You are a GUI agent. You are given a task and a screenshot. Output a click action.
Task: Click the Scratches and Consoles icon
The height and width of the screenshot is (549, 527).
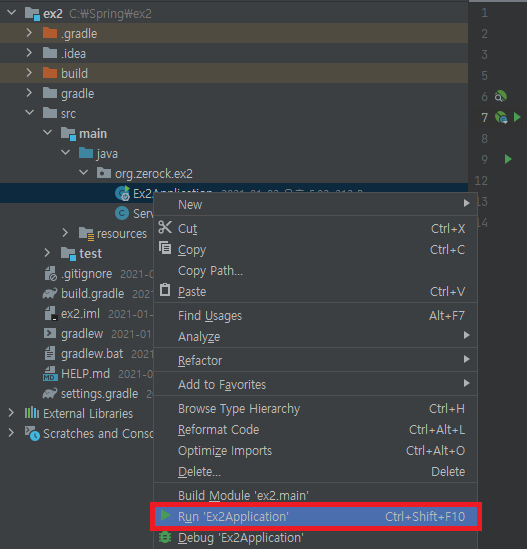32,433
